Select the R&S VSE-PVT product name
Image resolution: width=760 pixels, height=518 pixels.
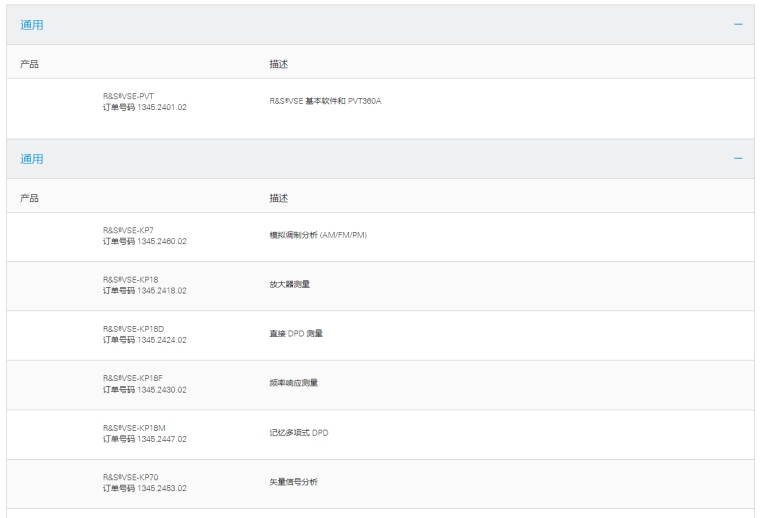(x=128, y=96)
